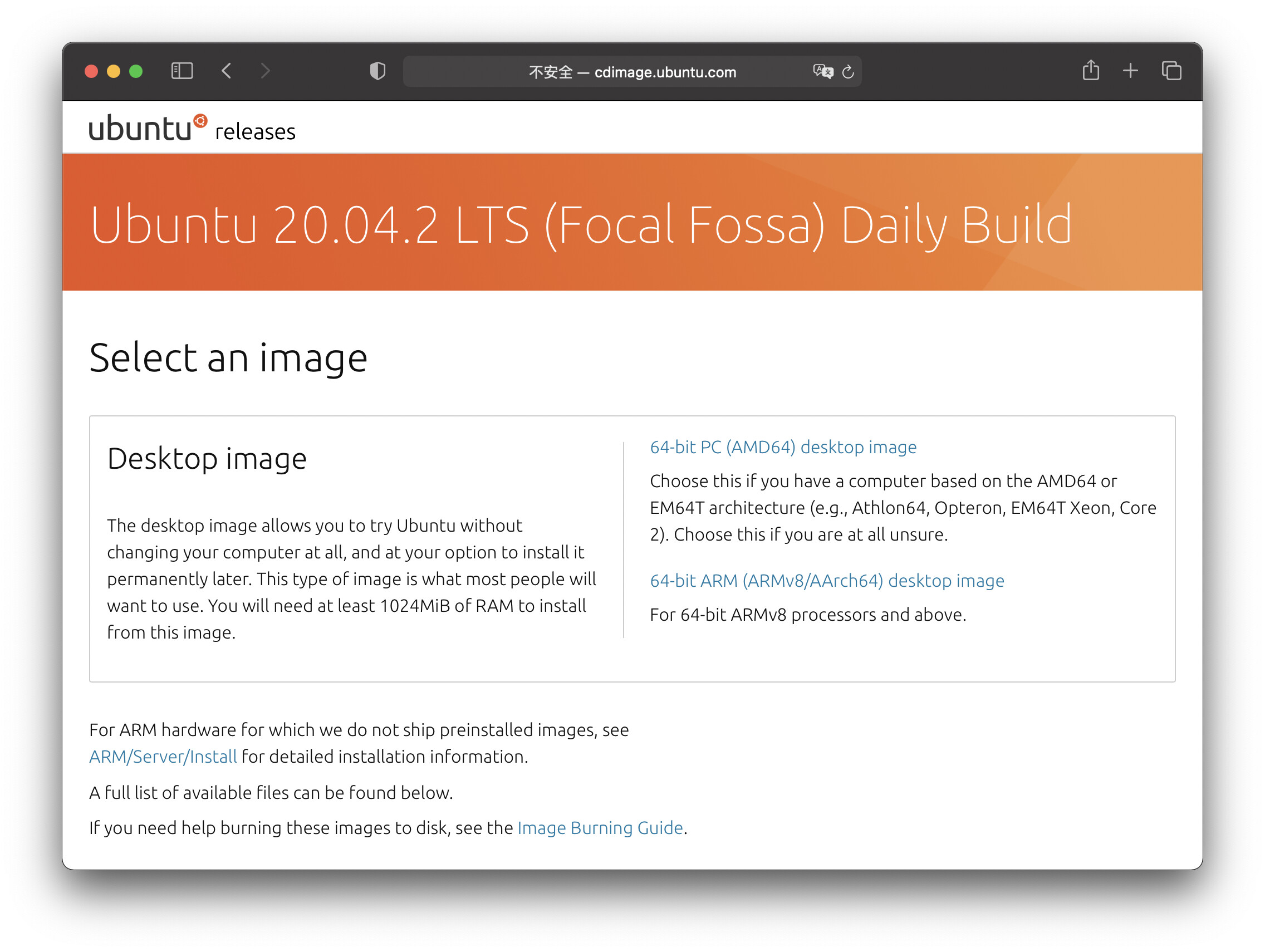
Task: Show the tab overview
Action: pos(1171,71)
